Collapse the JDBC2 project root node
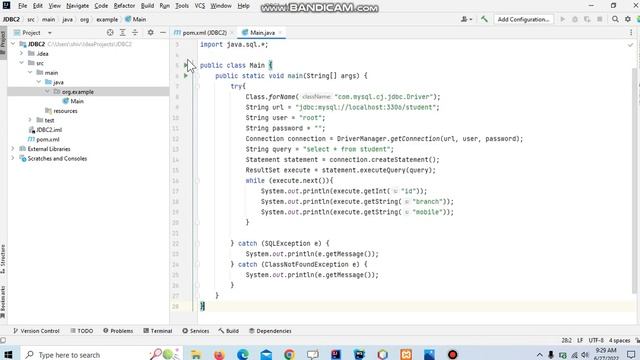 click(13, 44)
